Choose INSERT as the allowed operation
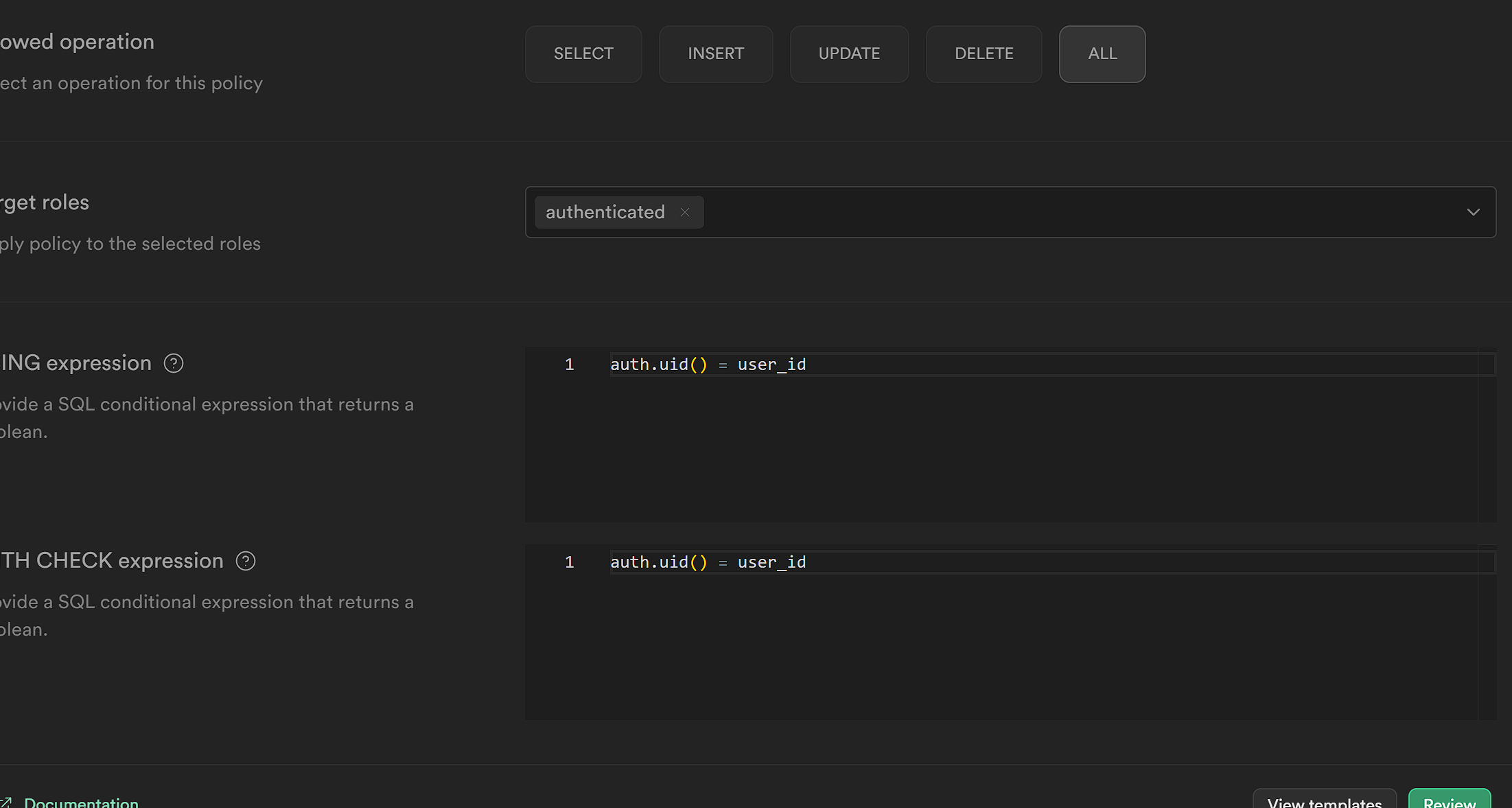Viewport: 1512px width, 808px height. coord(716,54)
